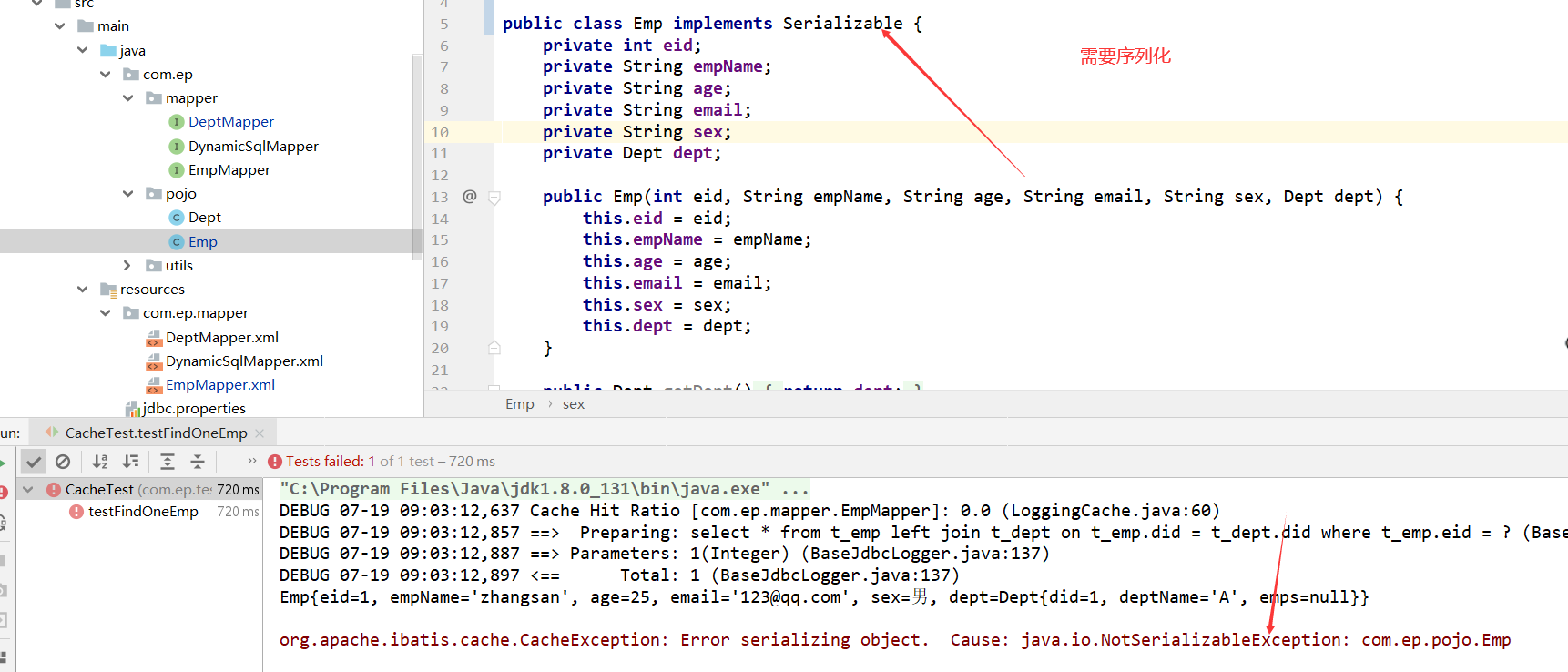The height and width of the screenshot is (672, 1568).
Task: Click the DynamicSqlMapper interface icon
Action: (177, 147)
